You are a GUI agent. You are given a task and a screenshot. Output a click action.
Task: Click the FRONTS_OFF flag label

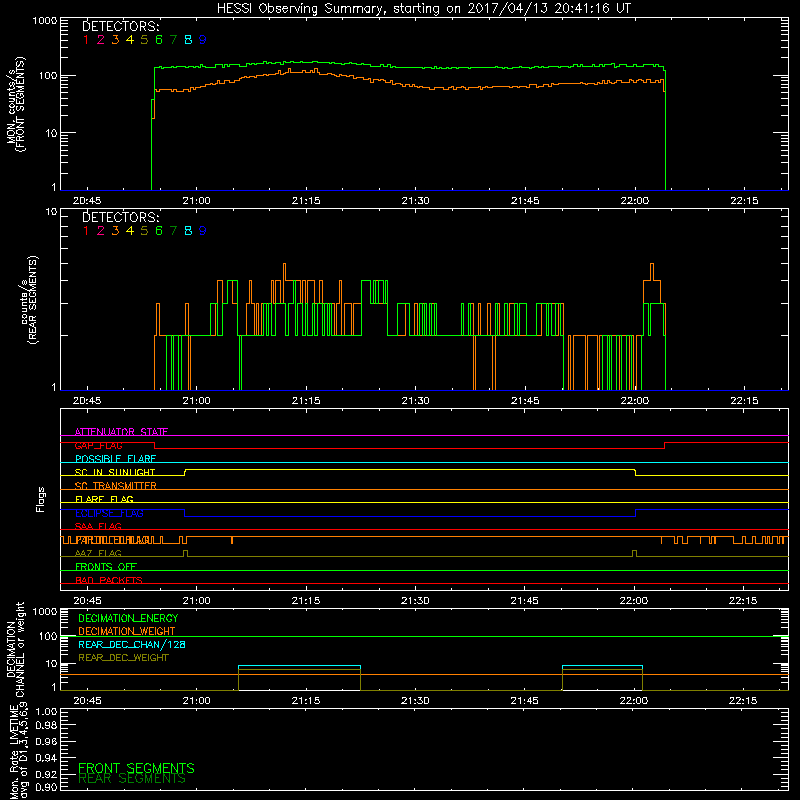point(106,567)
